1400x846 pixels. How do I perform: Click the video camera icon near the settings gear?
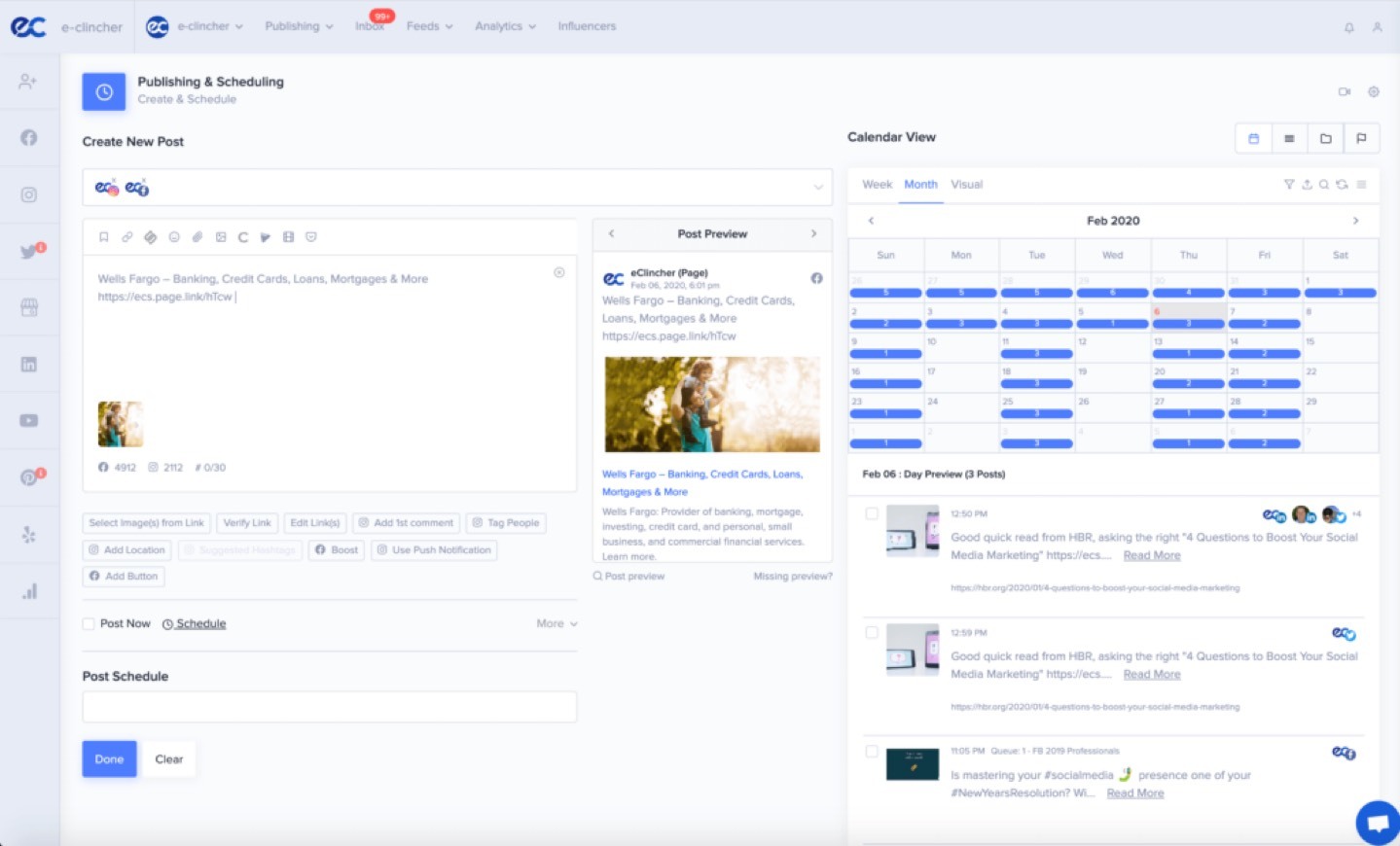tap(1345, 91)
